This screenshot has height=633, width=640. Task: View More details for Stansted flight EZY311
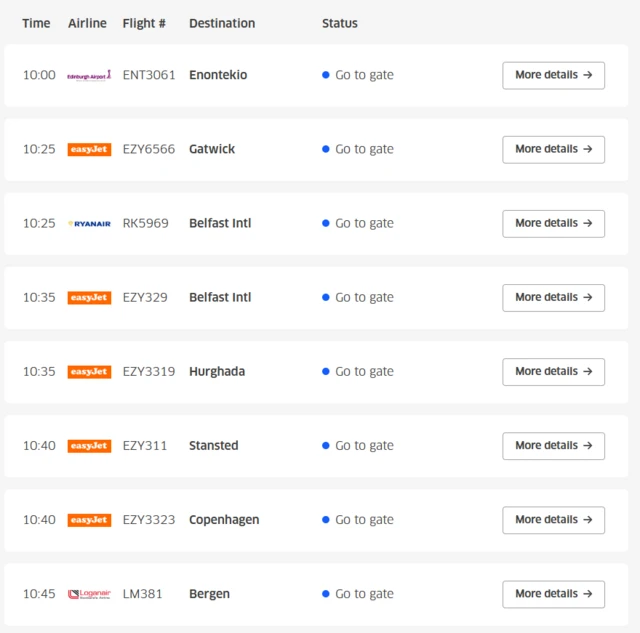coord(553,446)
